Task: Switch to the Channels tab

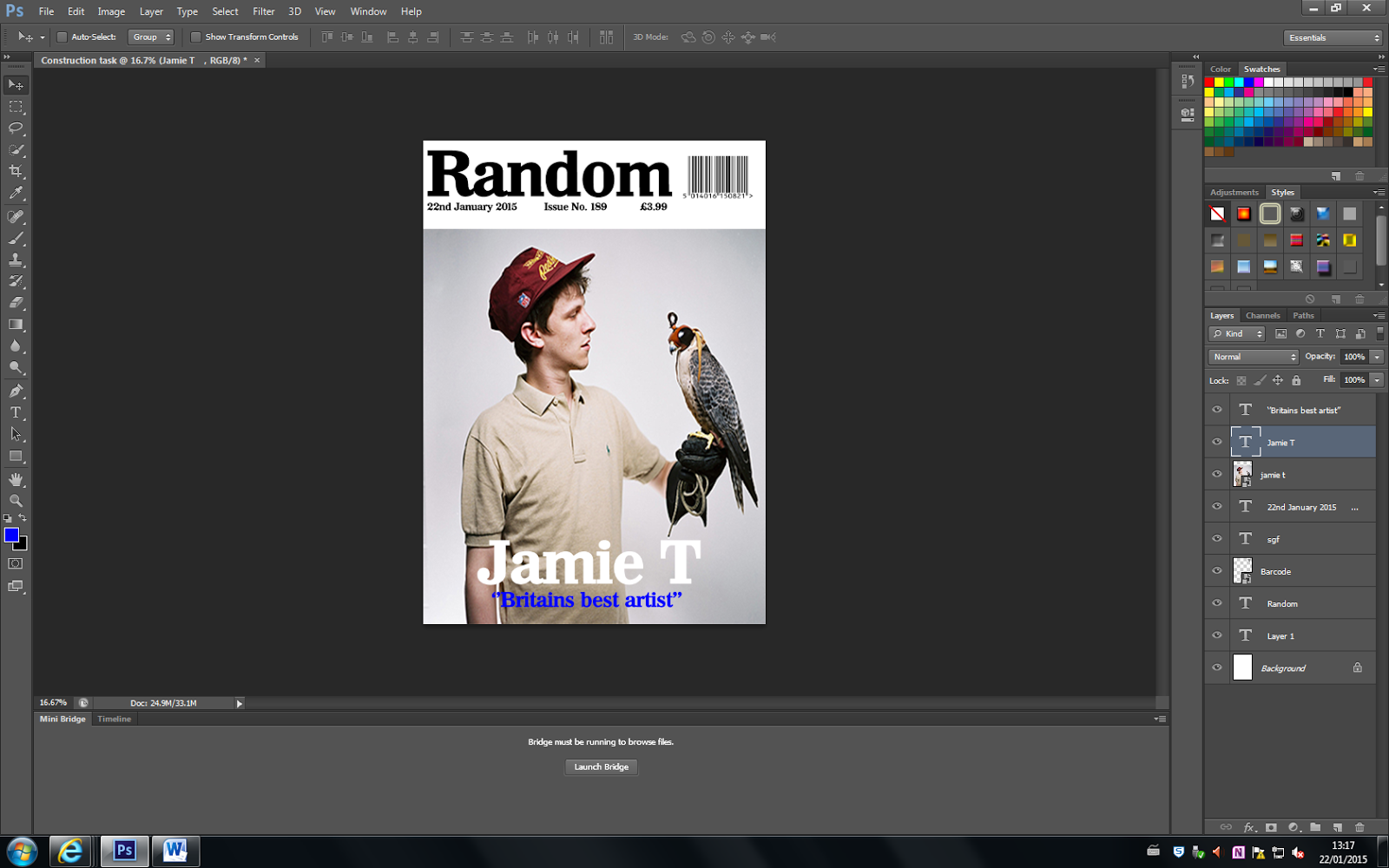Action: [1262, 315]
